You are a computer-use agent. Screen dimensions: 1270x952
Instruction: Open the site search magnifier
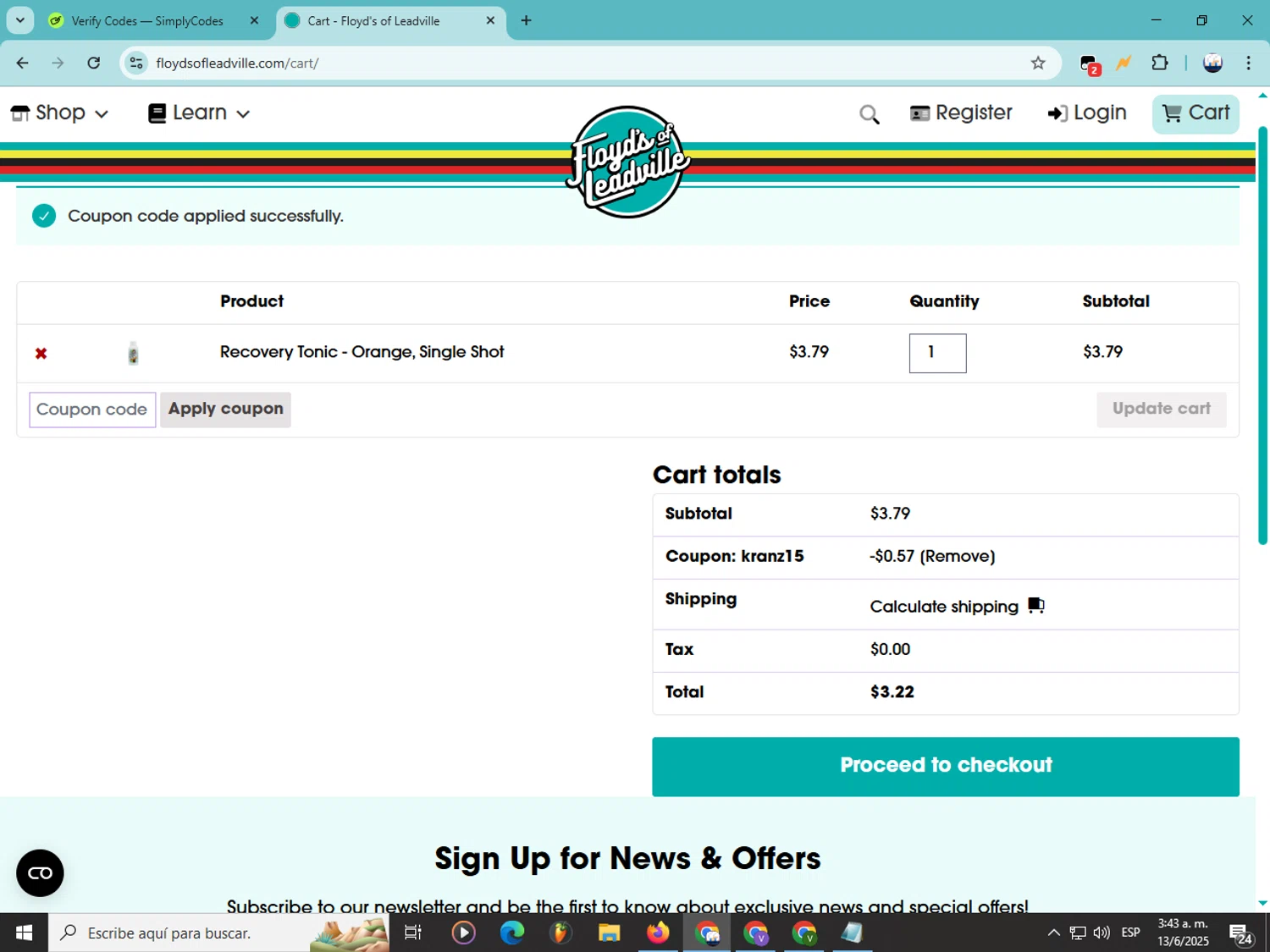click(869, 114)
